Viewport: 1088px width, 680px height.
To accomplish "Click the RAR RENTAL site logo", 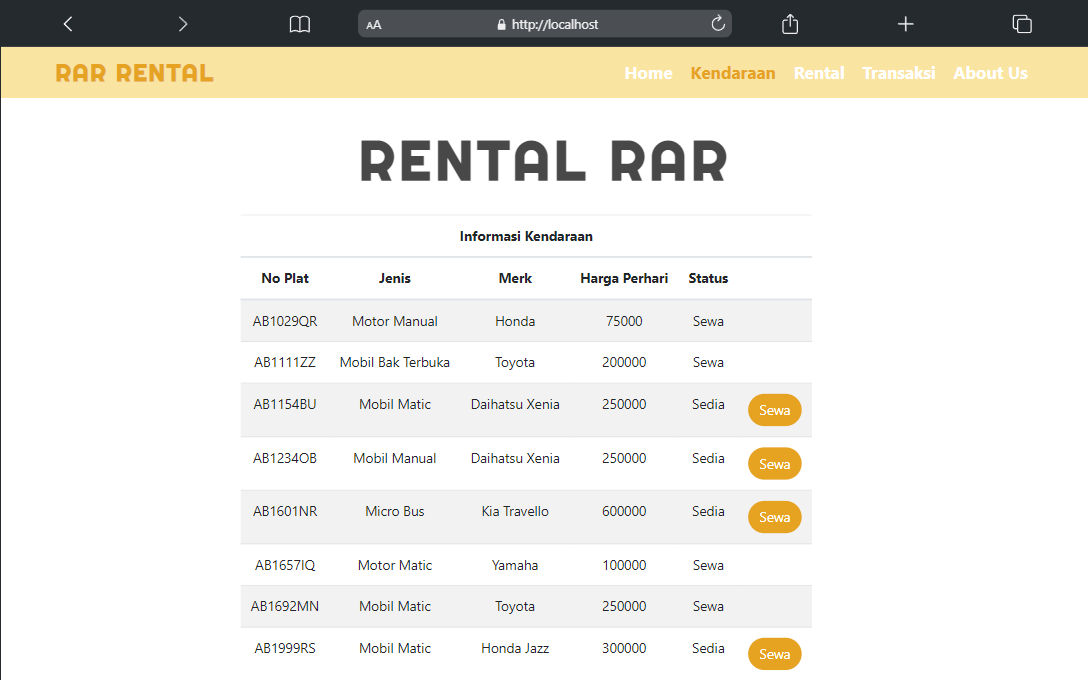I will (135, 73).
